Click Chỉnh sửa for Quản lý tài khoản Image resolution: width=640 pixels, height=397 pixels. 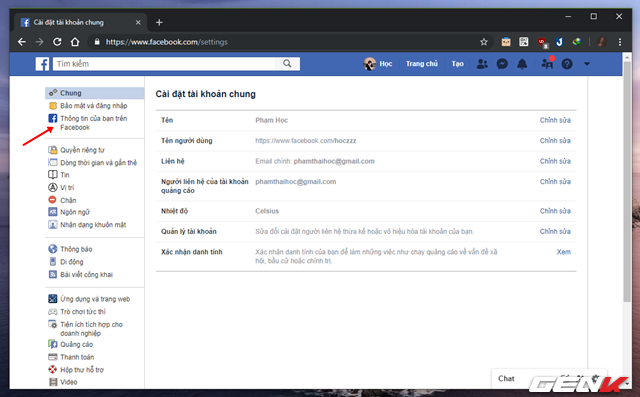click(555, 231)
